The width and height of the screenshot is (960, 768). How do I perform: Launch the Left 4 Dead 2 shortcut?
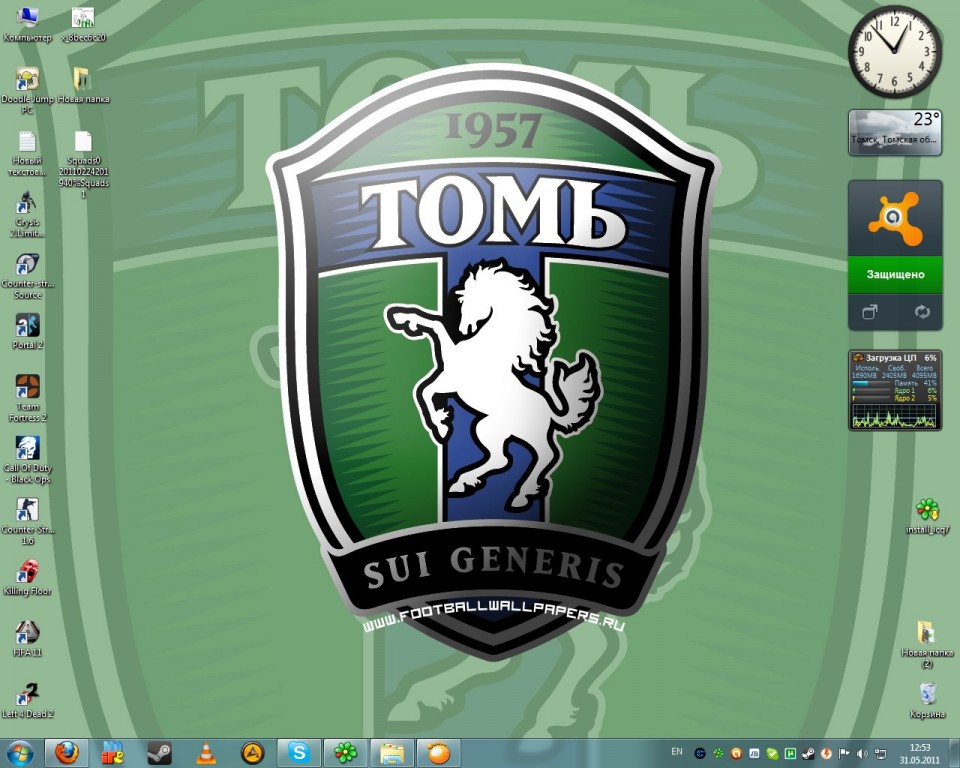pyautogui.click(x=28, y=700)
